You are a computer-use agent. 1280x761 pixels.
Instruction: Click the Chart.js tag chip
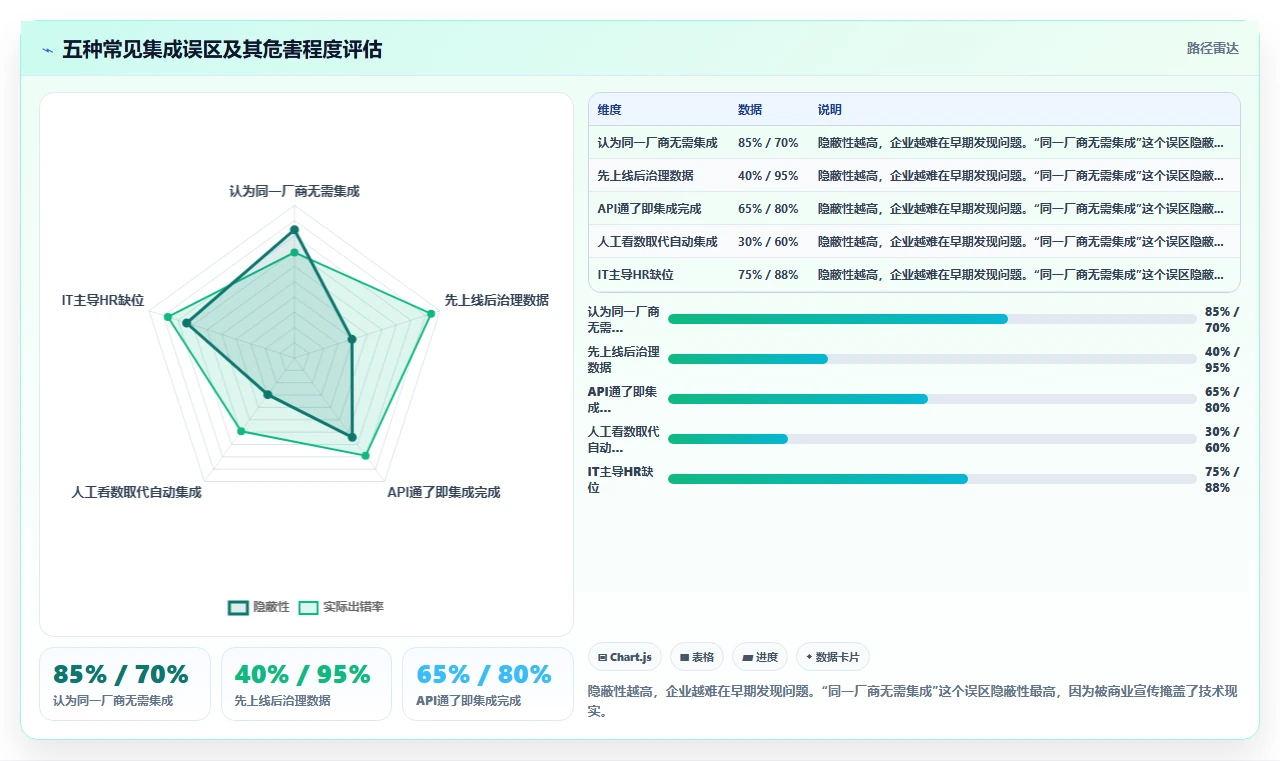point(625,657)
